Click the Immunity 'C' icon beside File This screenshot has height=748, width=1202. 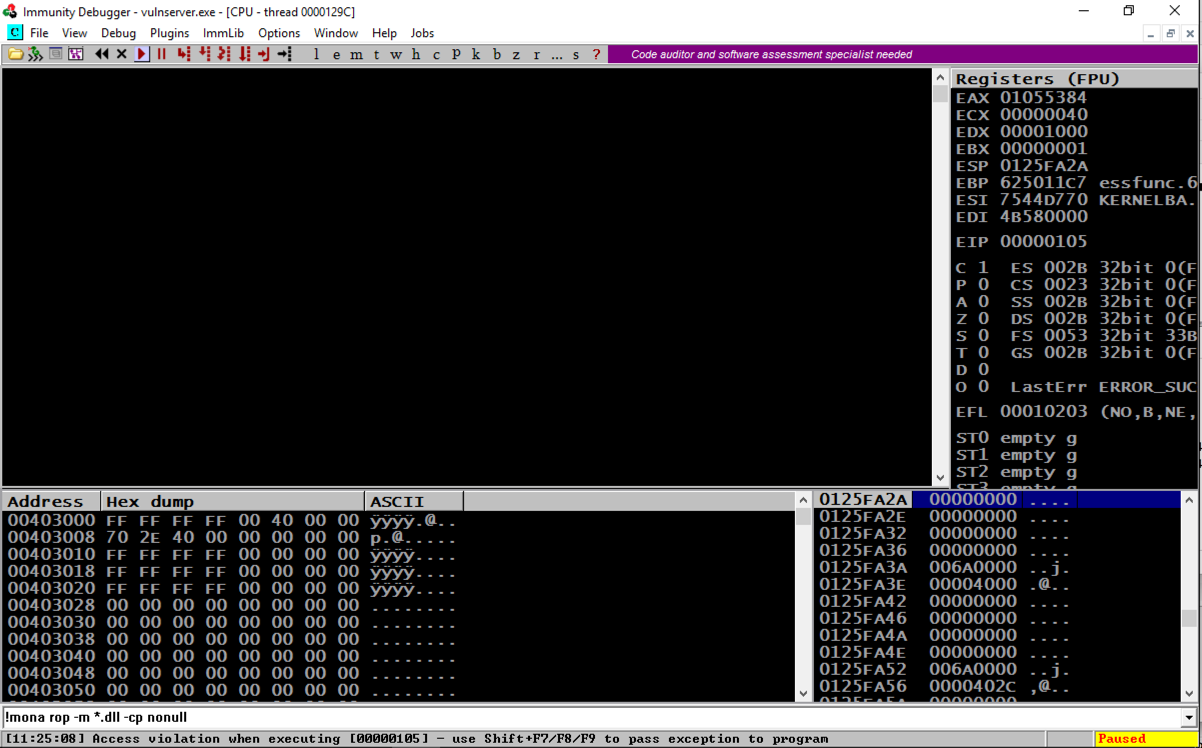click(x=14, y=33)
